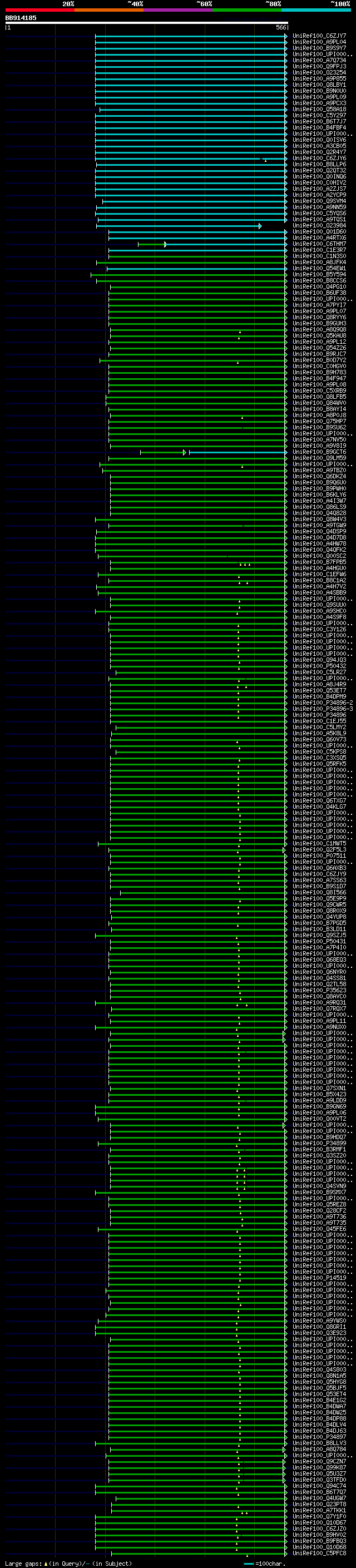Select hit UniRef100_Q9FPJ3

(x=319, y=66)
